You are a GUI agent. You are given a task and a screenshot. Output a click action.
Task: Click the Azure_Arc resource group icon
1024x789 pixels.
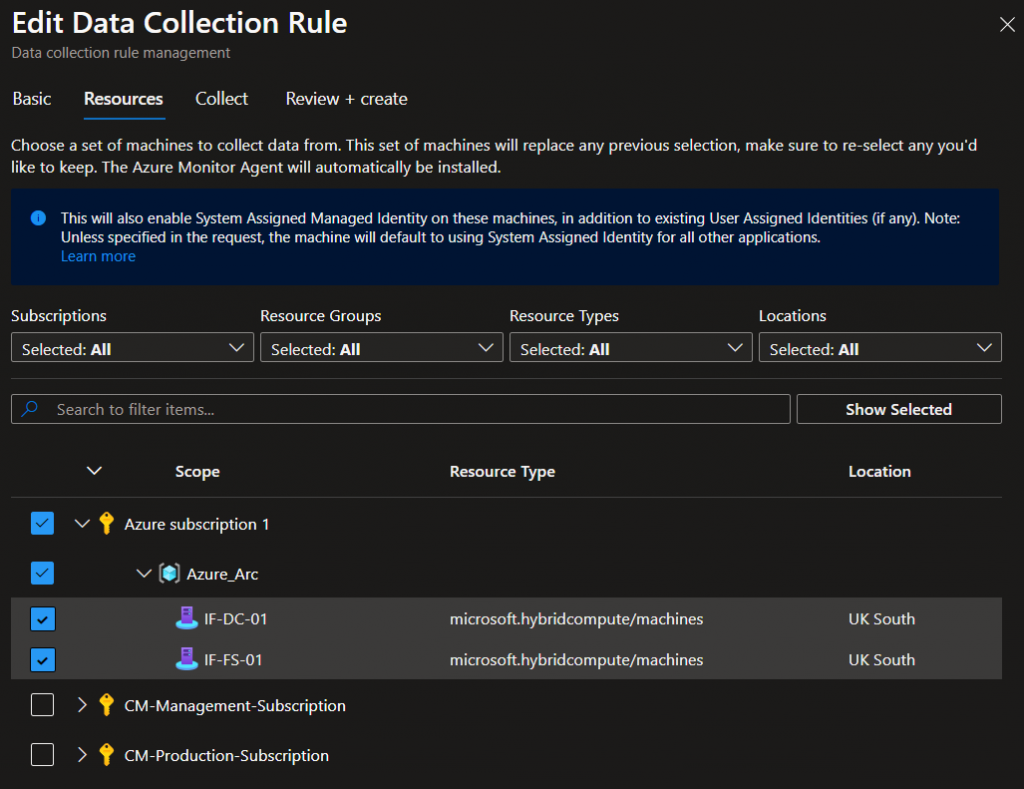[170, 573]
